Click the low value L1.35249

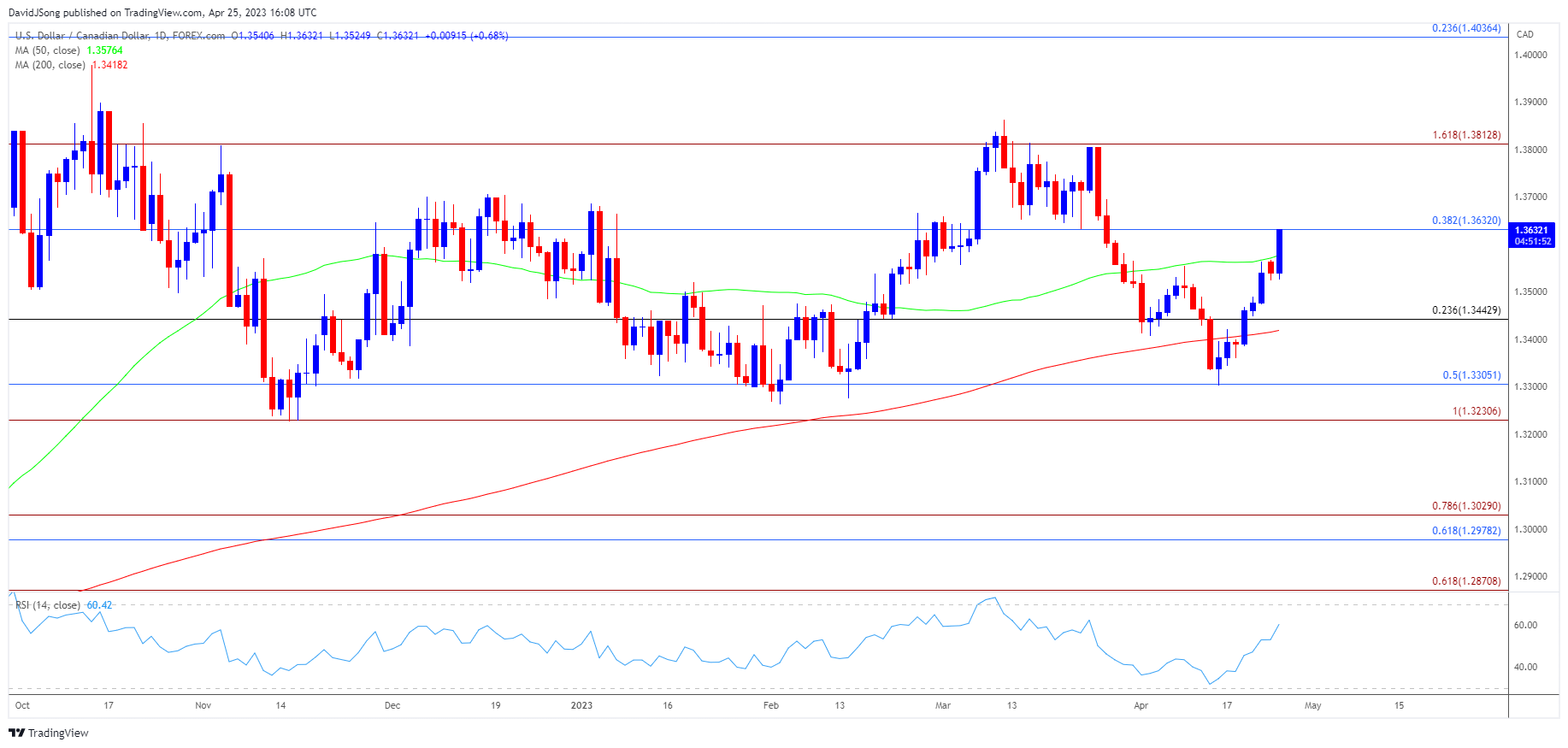(350, 36)
